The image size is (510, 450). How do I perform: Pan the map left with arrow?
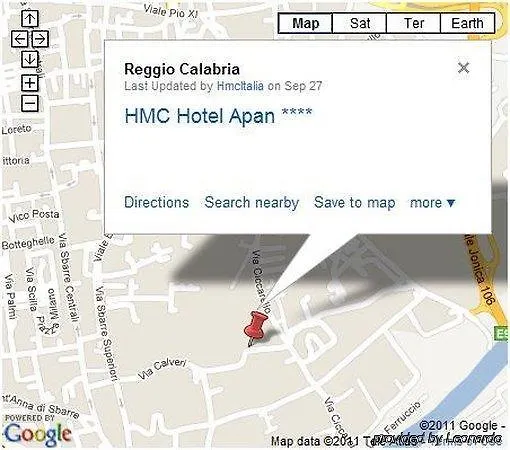[20, 39]
